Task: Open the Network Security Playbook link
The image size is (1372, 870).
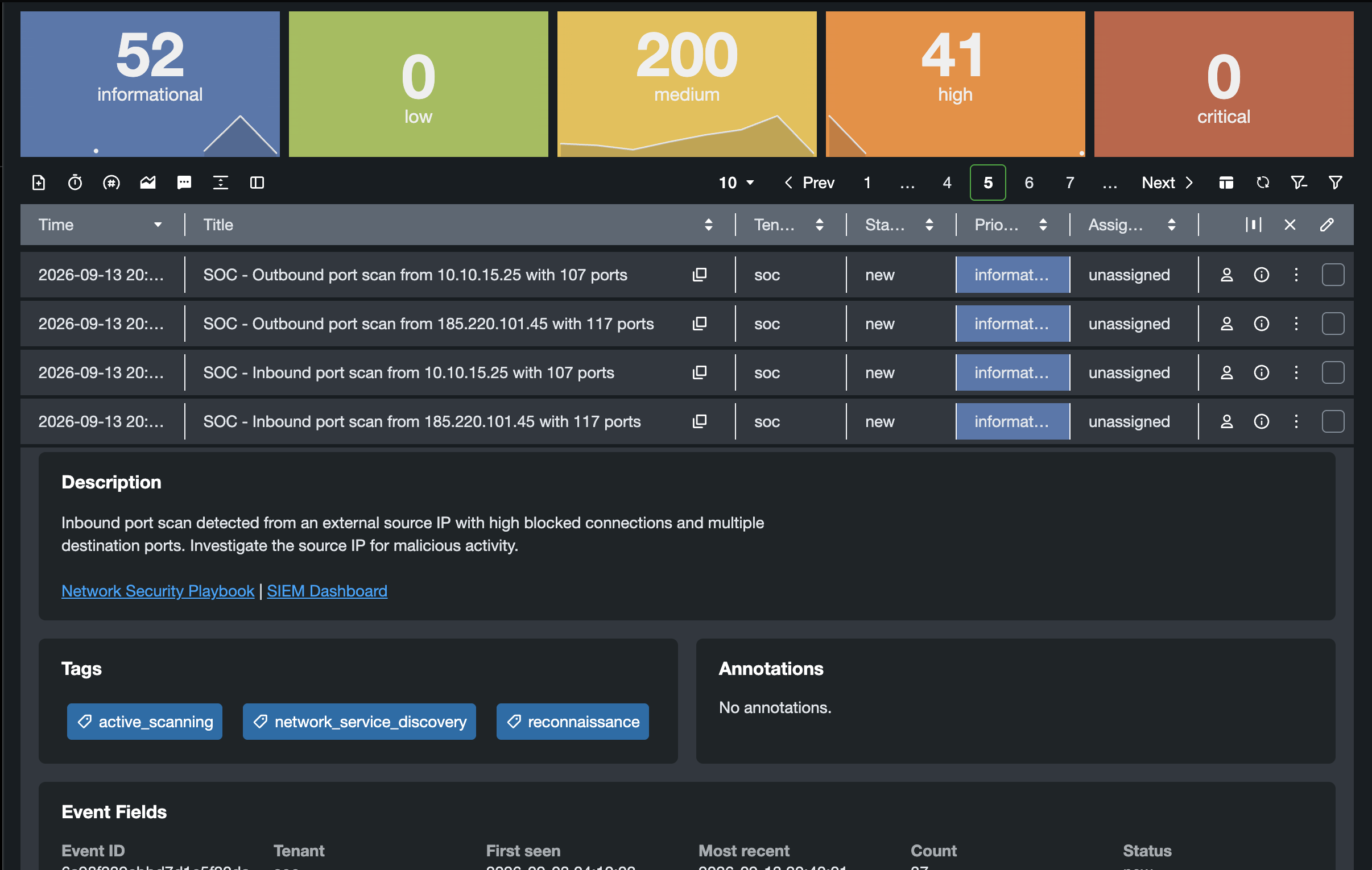Action: (158, 591)
